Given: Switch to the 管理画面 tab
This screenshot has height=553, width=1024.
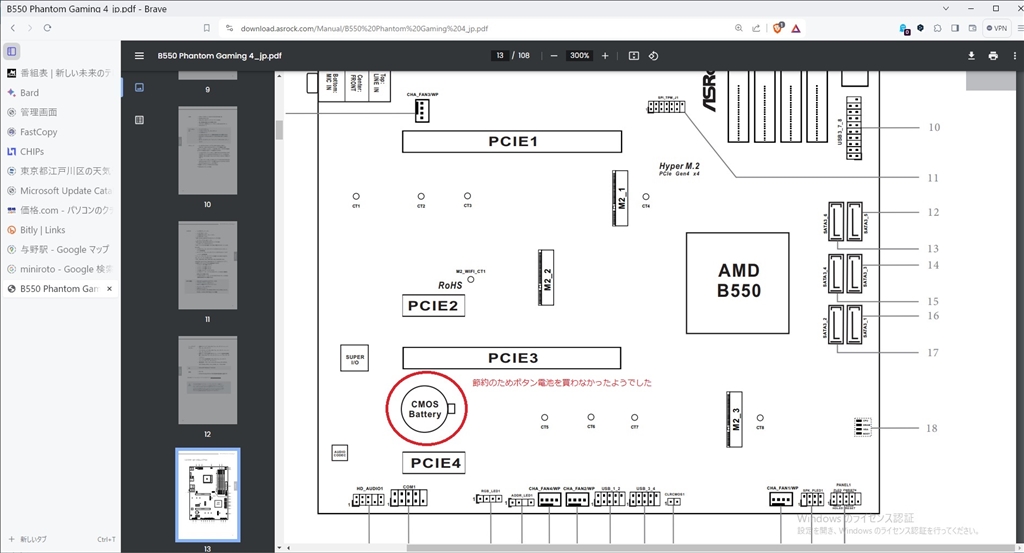Looking at the screenshot, I should (x=61, y=112).
